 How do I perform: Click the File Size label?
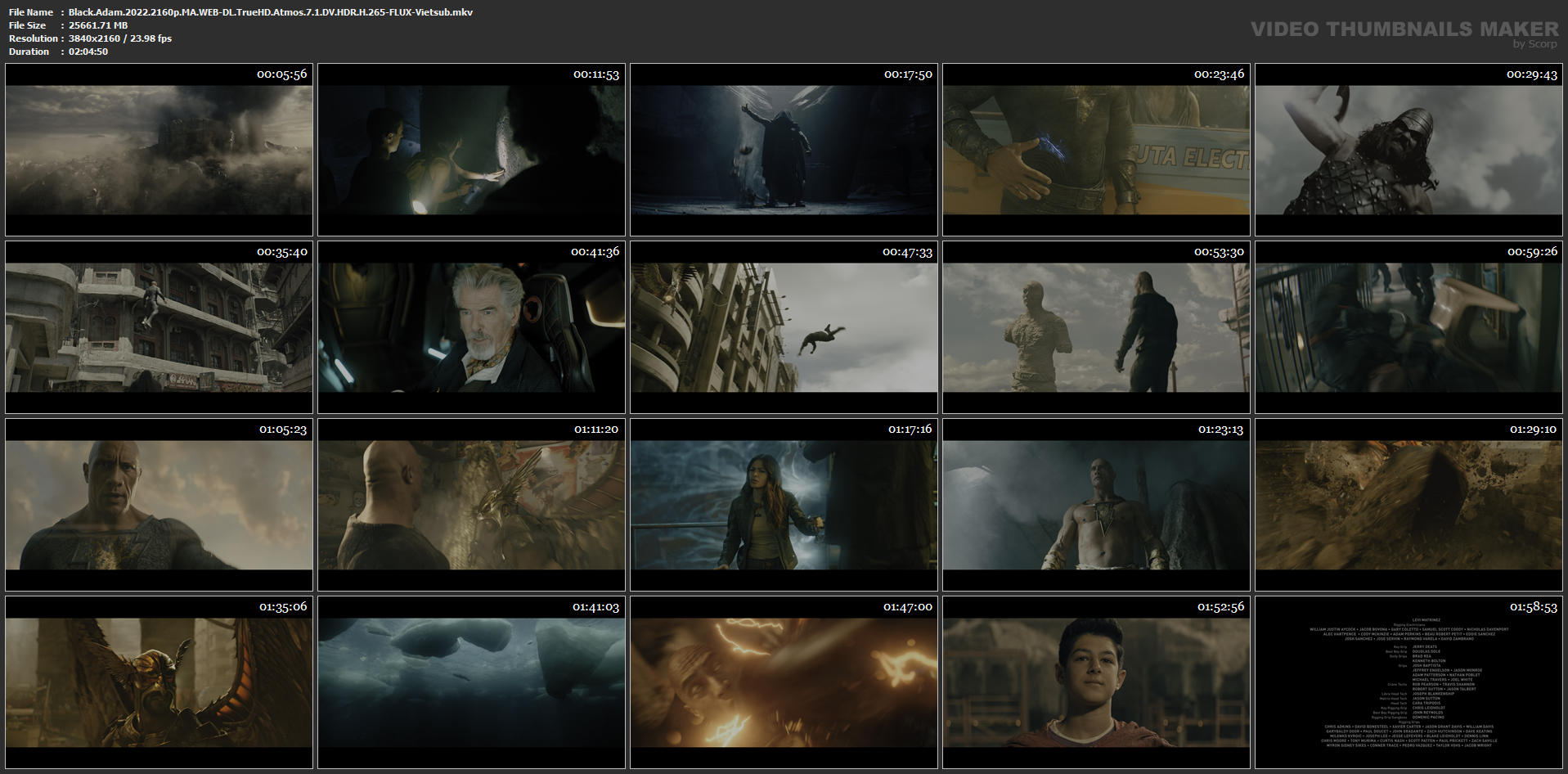28,25
